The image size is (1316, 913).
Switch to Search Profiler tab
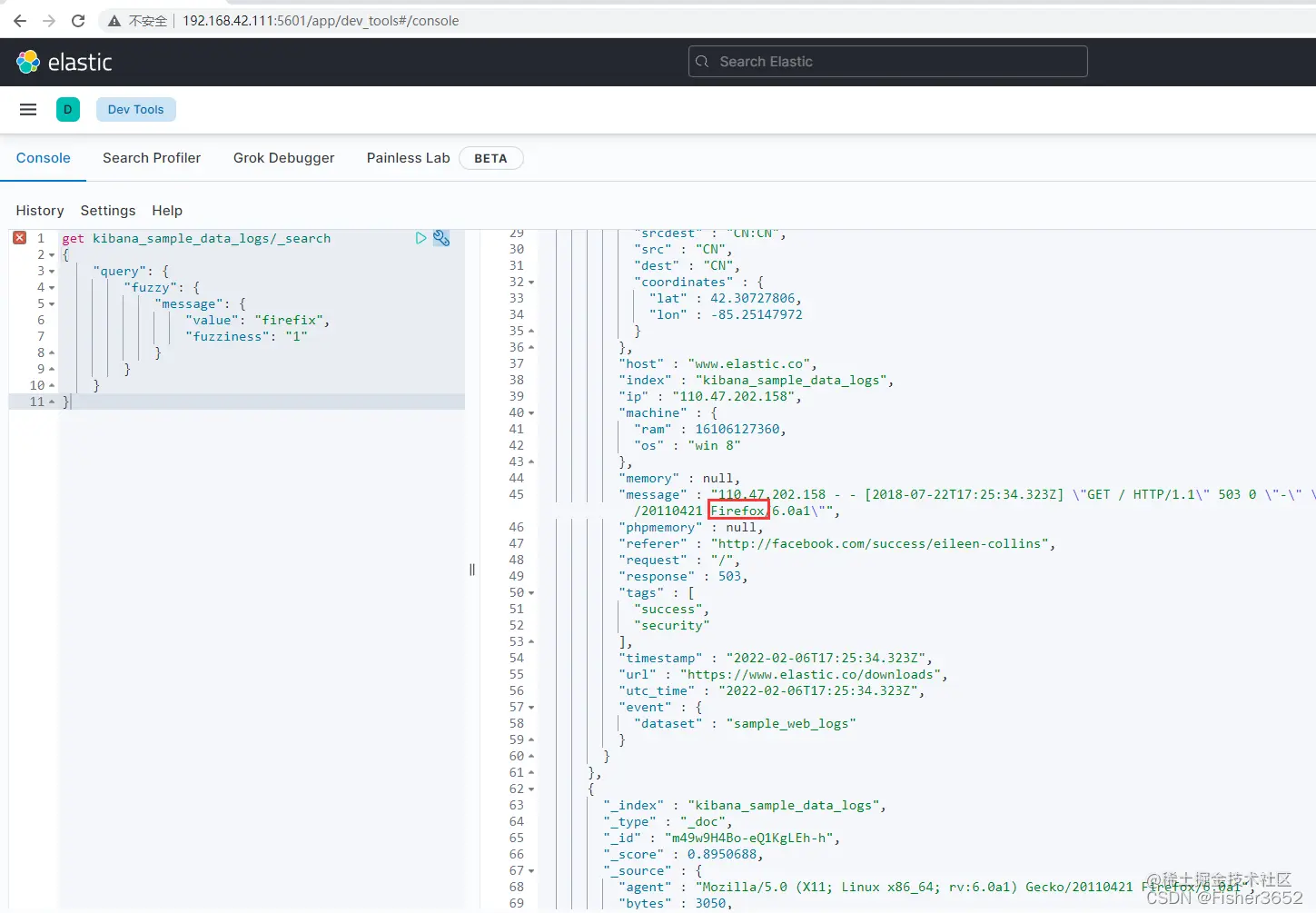pyautogui.click(x=152, y=158)
